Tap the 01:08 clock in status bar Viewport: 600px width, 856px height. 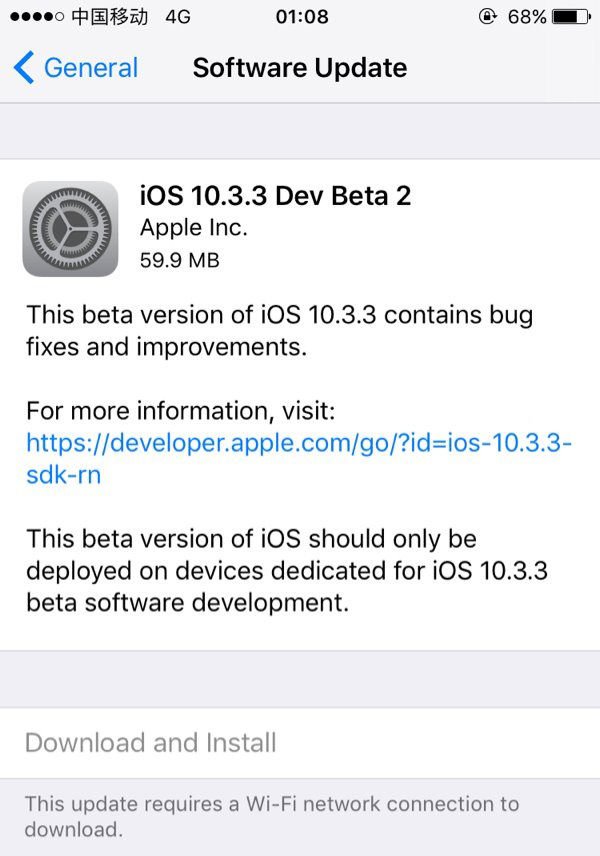pos(301,17)
